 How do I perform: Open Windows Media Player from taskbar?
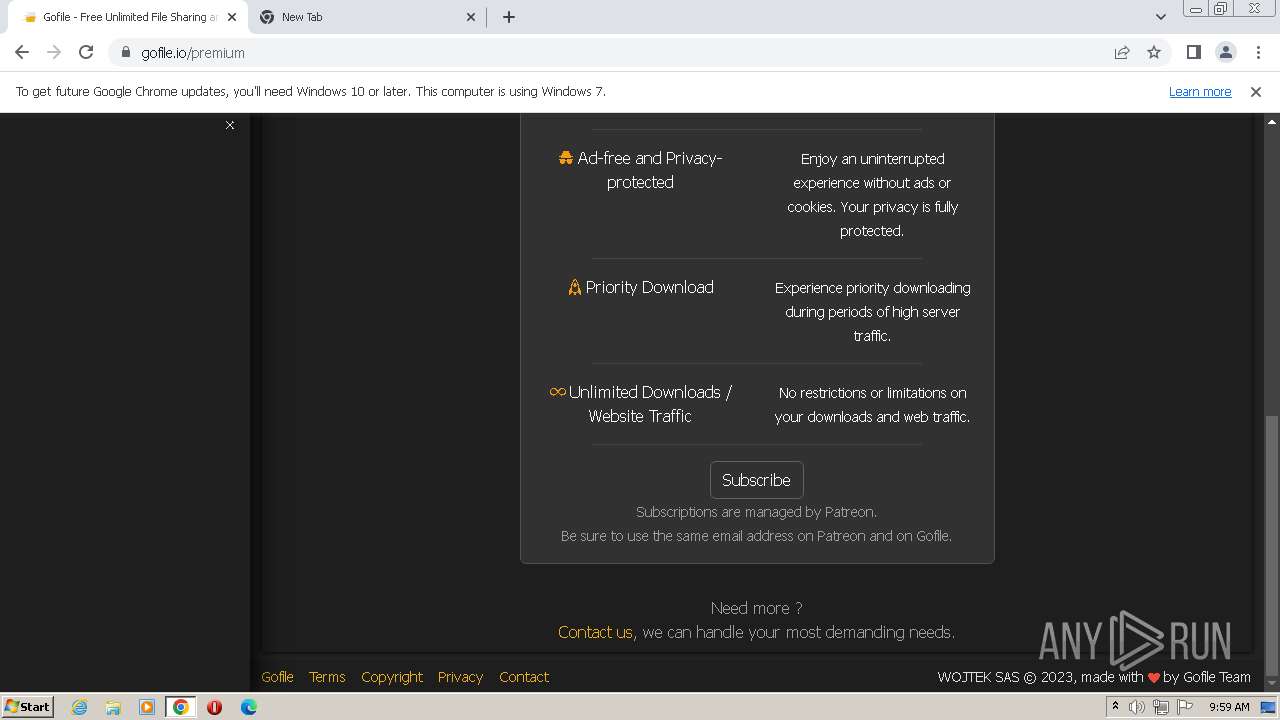147,707
